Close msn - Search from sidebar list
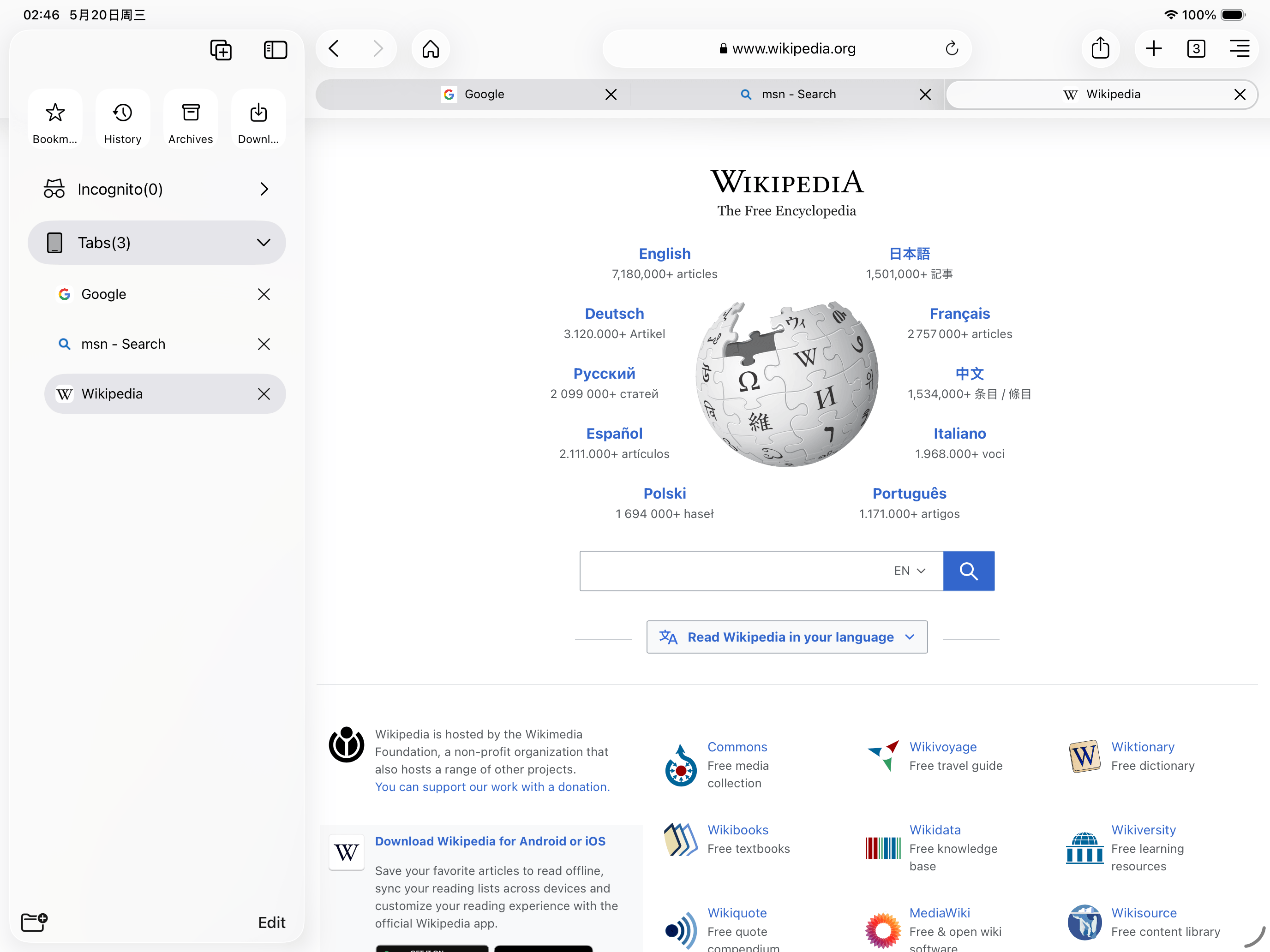Viewport: 1270px width, 952px height. [264, 344]
